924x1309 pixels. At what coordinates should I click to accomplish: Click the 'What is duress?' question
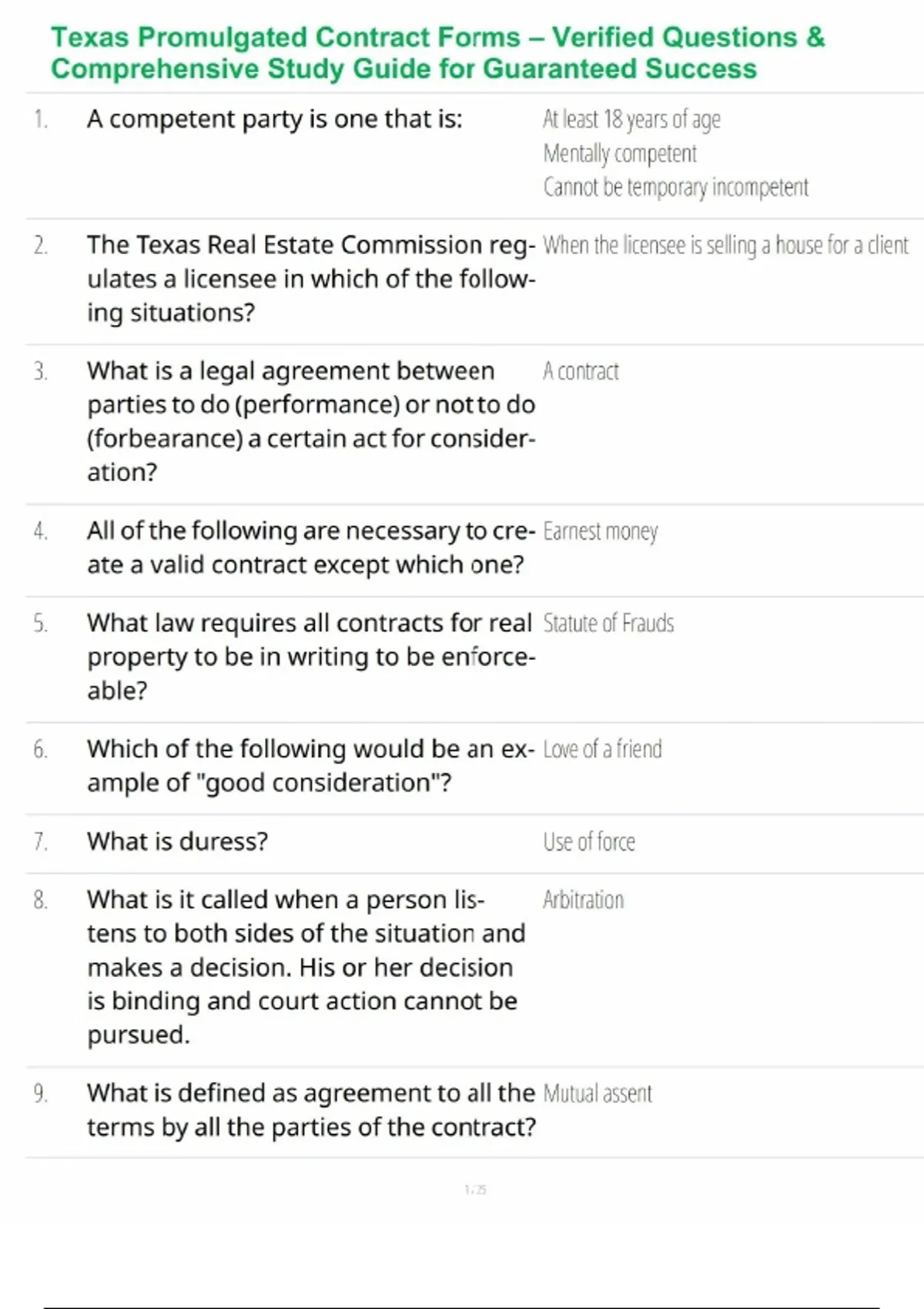pos(177,841)
